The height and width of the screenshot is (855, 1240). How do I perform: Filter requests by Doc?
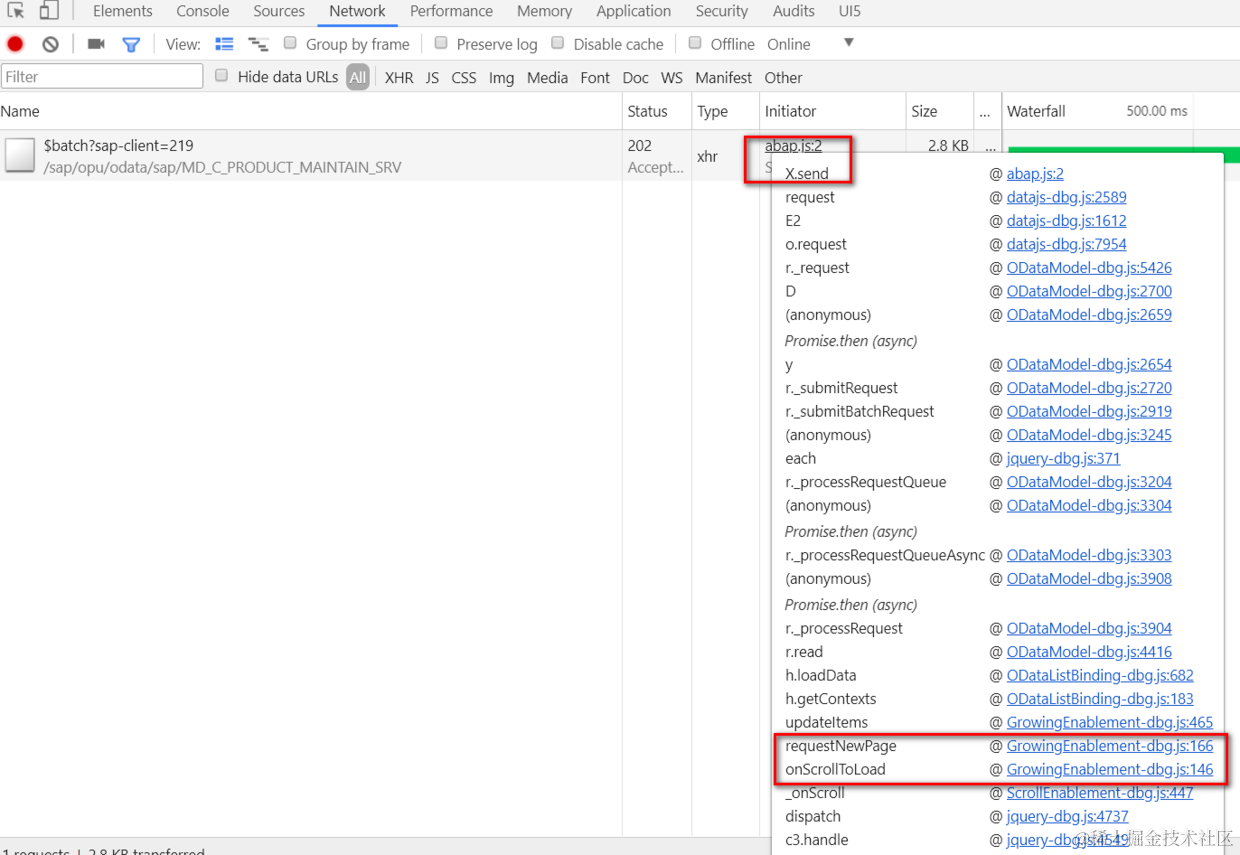coord(636,77)
